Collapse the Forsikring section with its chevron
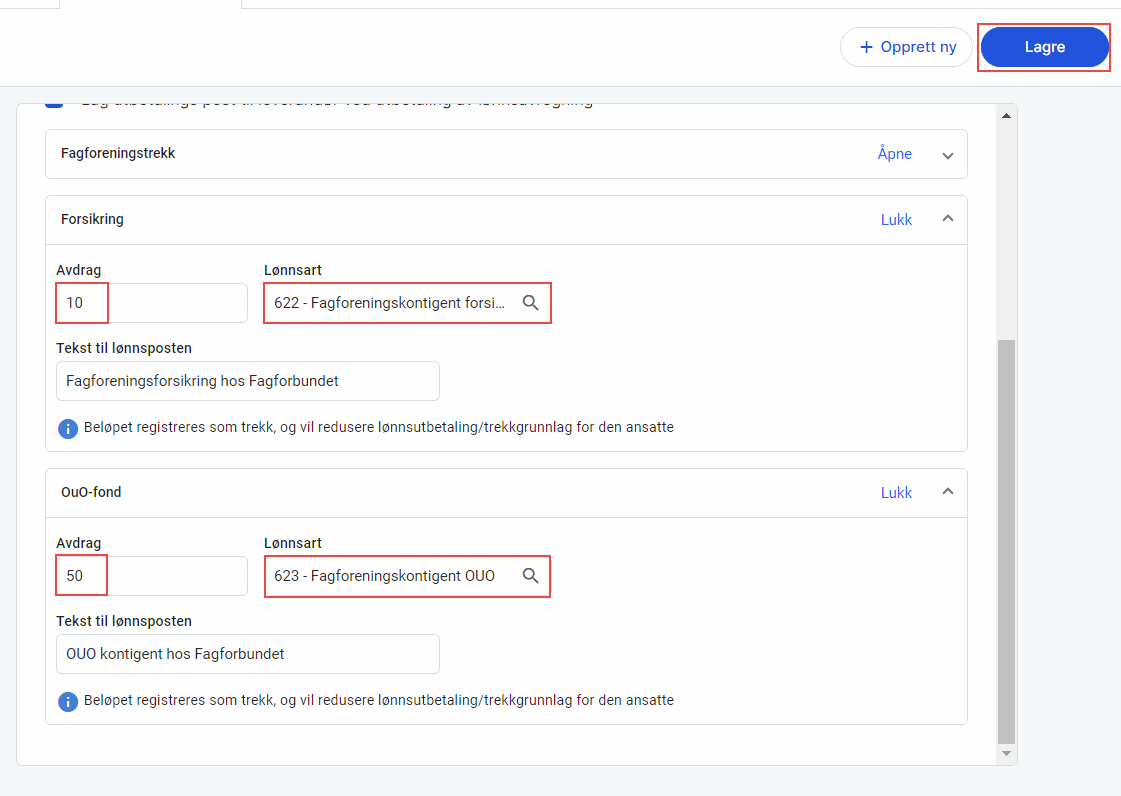Image resolution: width=1121 pixels, height=796 pixels. [x=947, y=219]
